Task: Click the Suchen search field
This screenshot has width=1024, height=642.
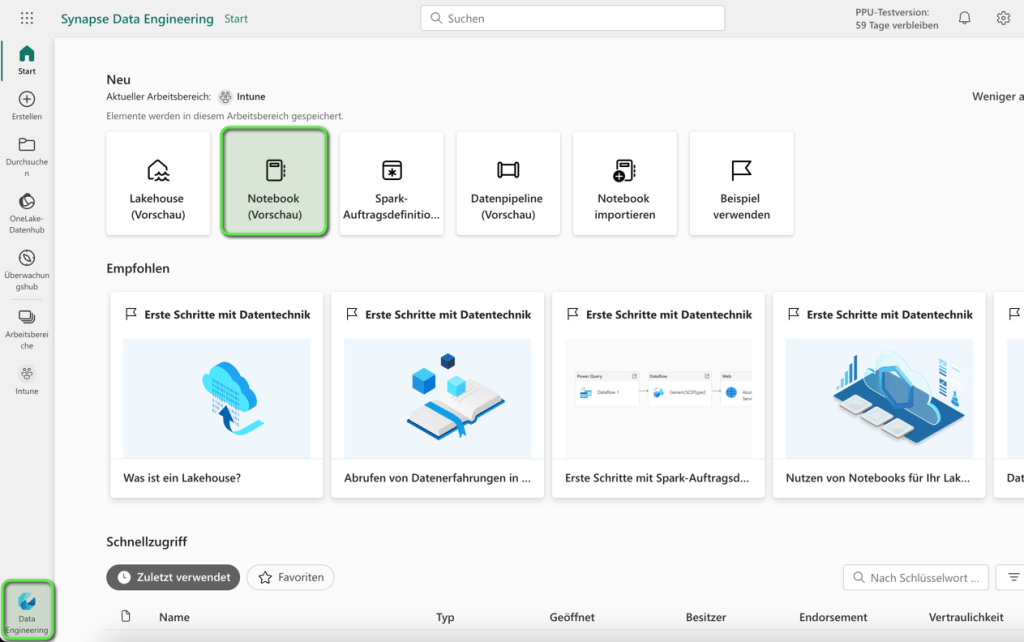Action: click(x=572, y=18)
